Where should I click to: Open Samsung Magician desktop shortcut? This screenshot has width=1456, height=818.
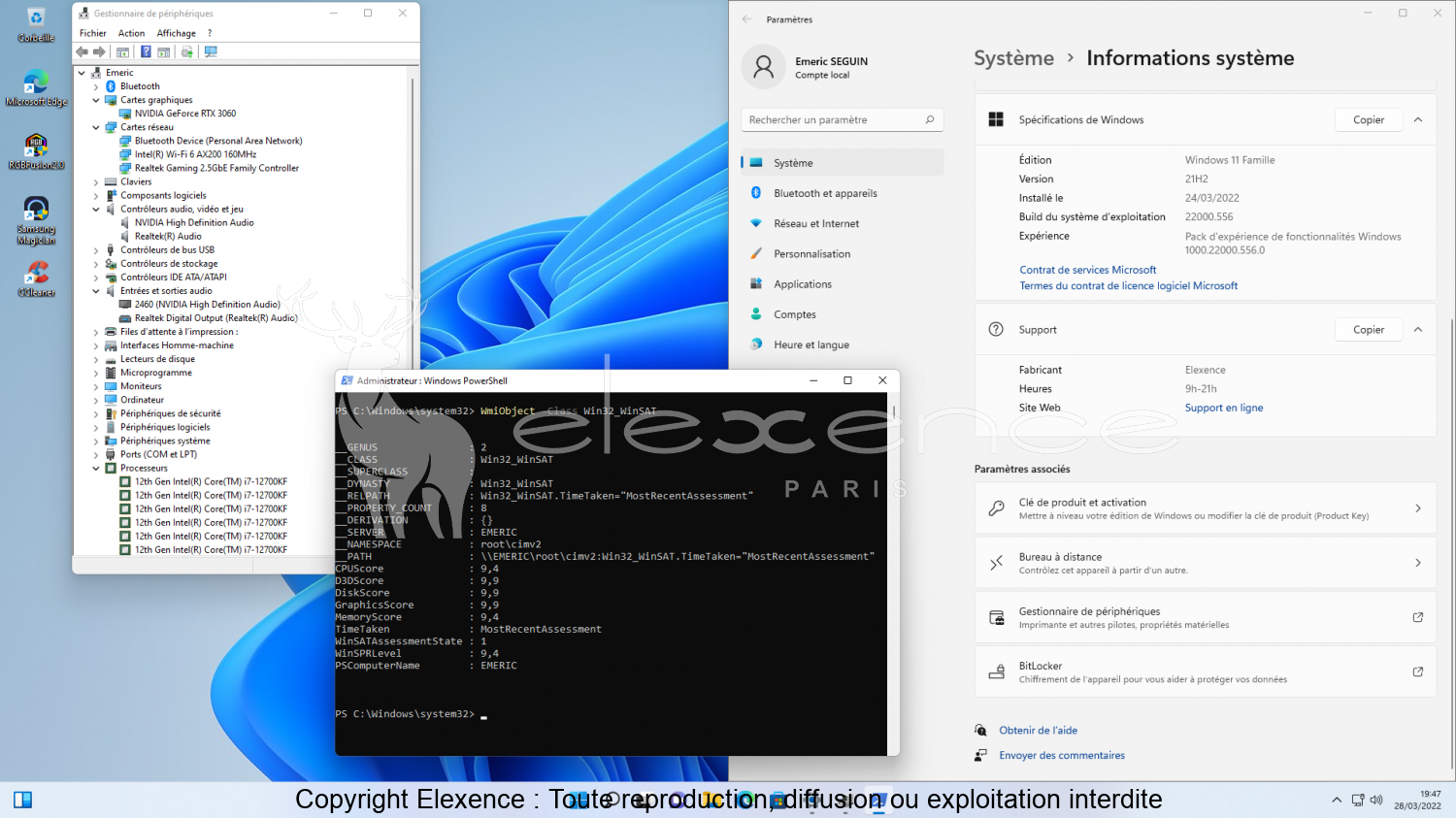(36, 220)
